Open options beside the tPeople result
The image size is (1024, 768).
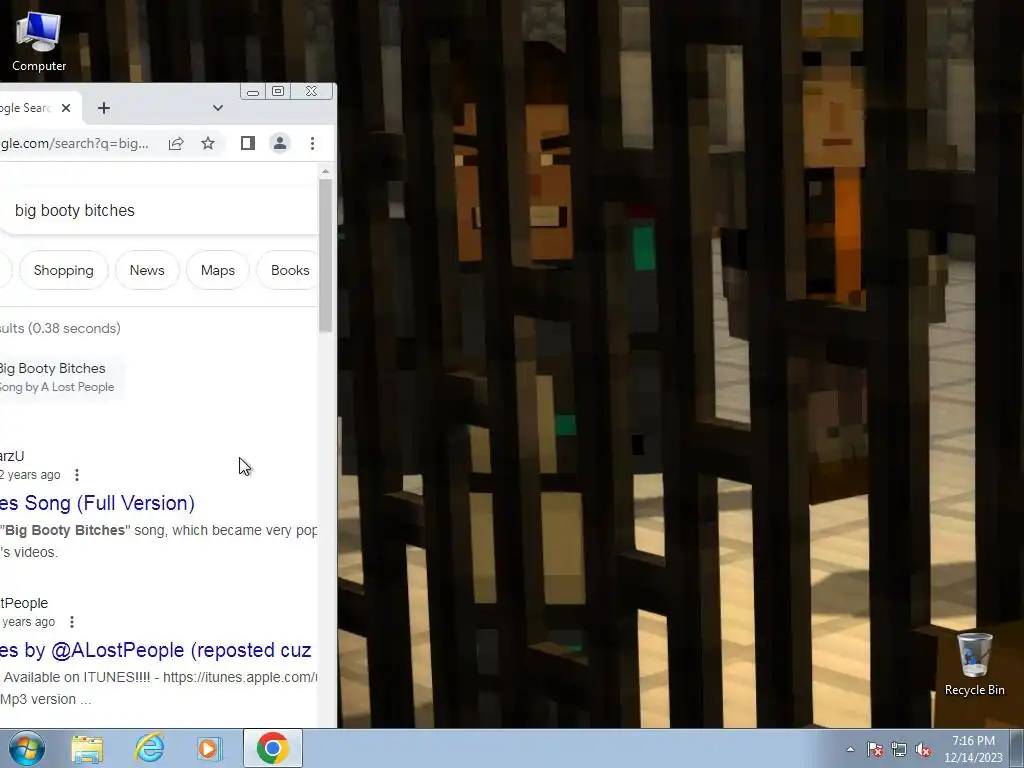72,622
